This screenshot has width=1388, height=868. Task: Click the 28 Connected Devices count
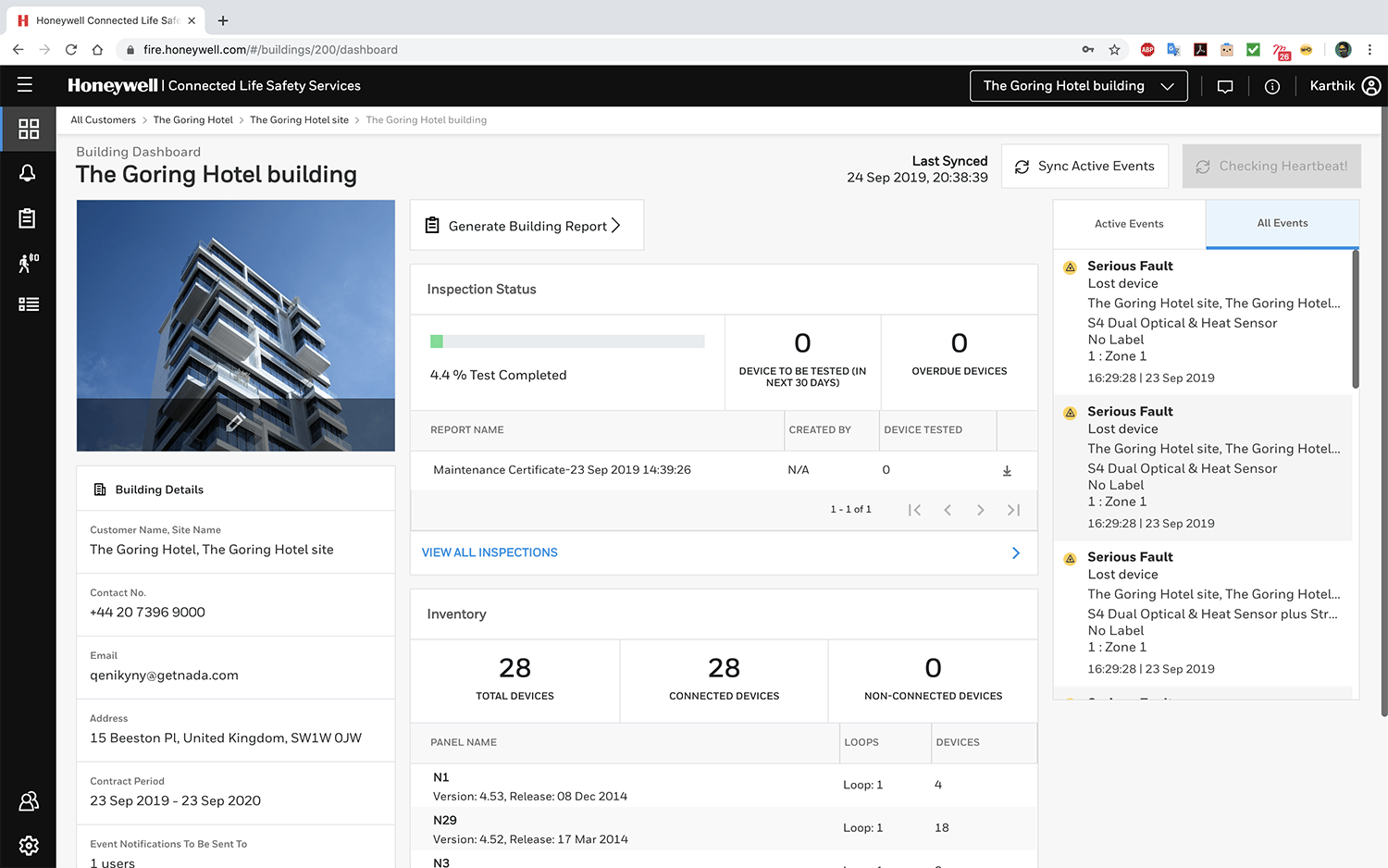click(724, 668)
